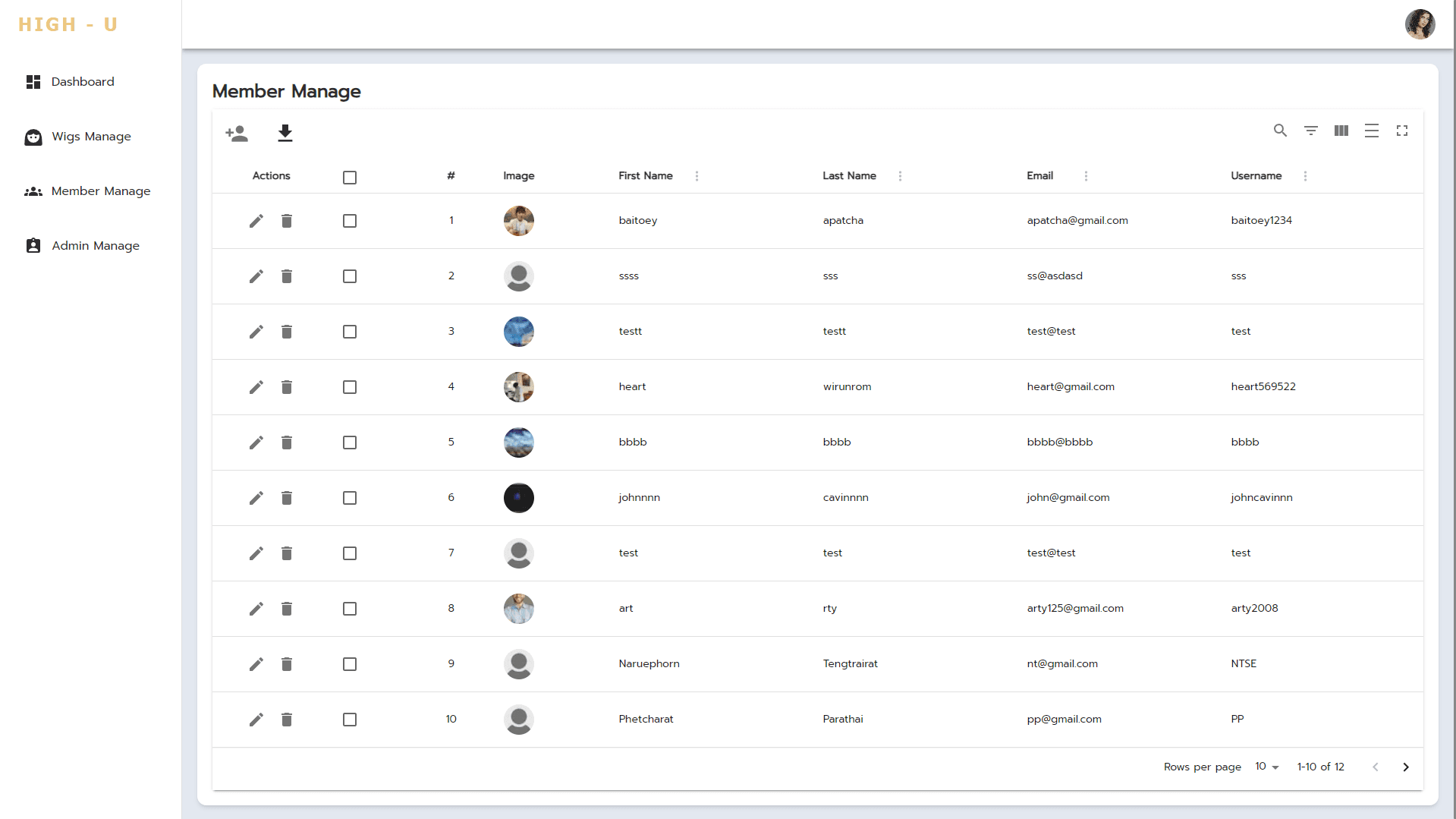The height and width of the screenshot is (819, 1456).
Task: Open the table search icon
Action: pos(1280,131)
